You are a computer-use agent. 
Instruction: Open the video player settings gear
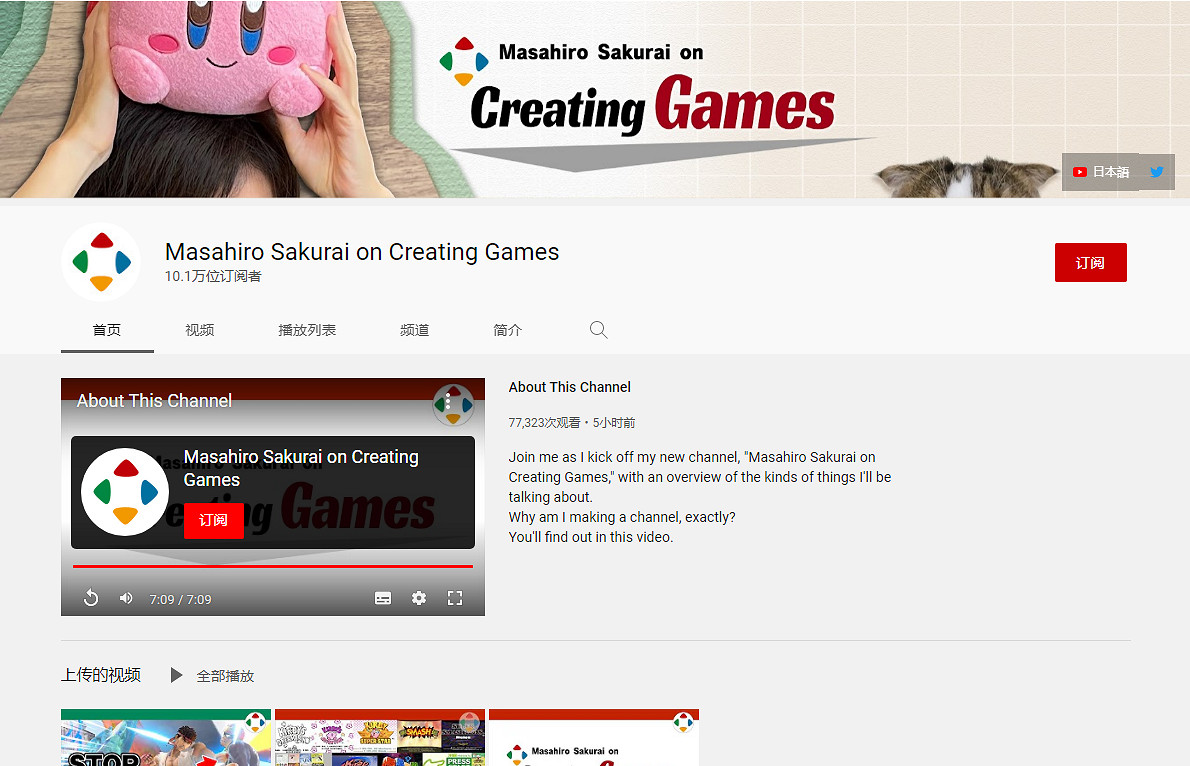tap(419, 597)
